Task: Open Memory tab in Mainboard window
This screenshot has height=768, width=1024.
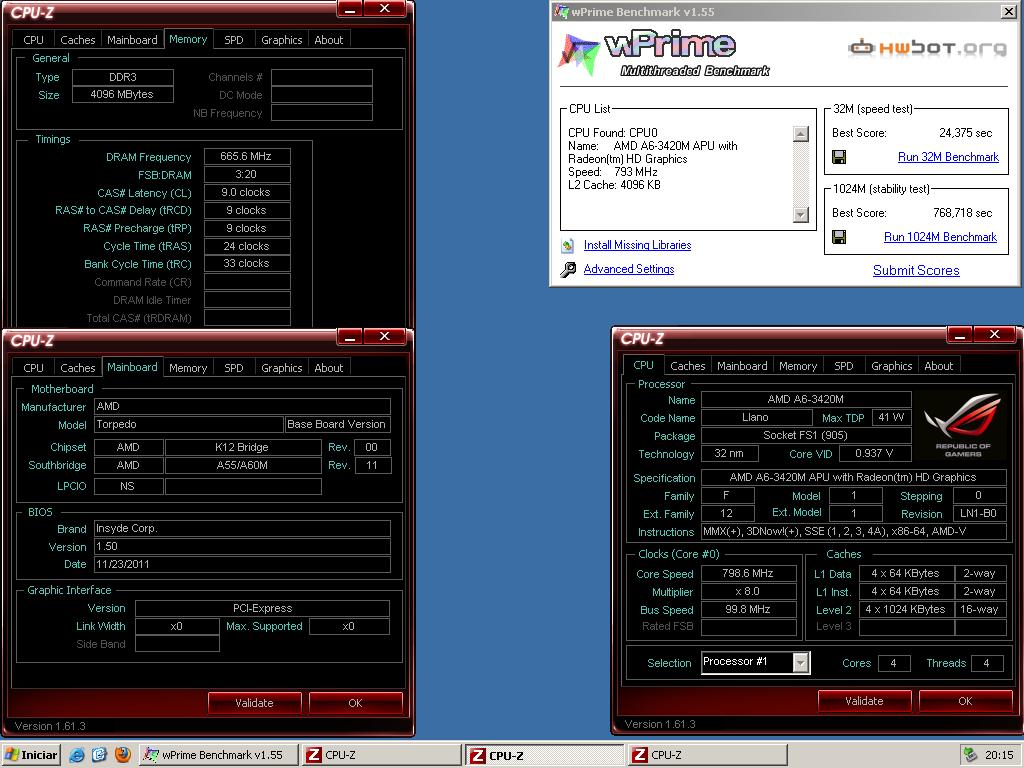Action: click(x=188, y=368)
